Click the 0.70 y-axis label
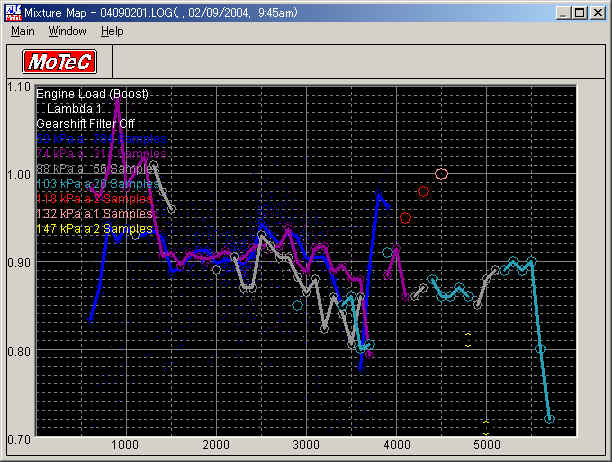612x462 pixels. pyautogui.click(x=19, y=439)
